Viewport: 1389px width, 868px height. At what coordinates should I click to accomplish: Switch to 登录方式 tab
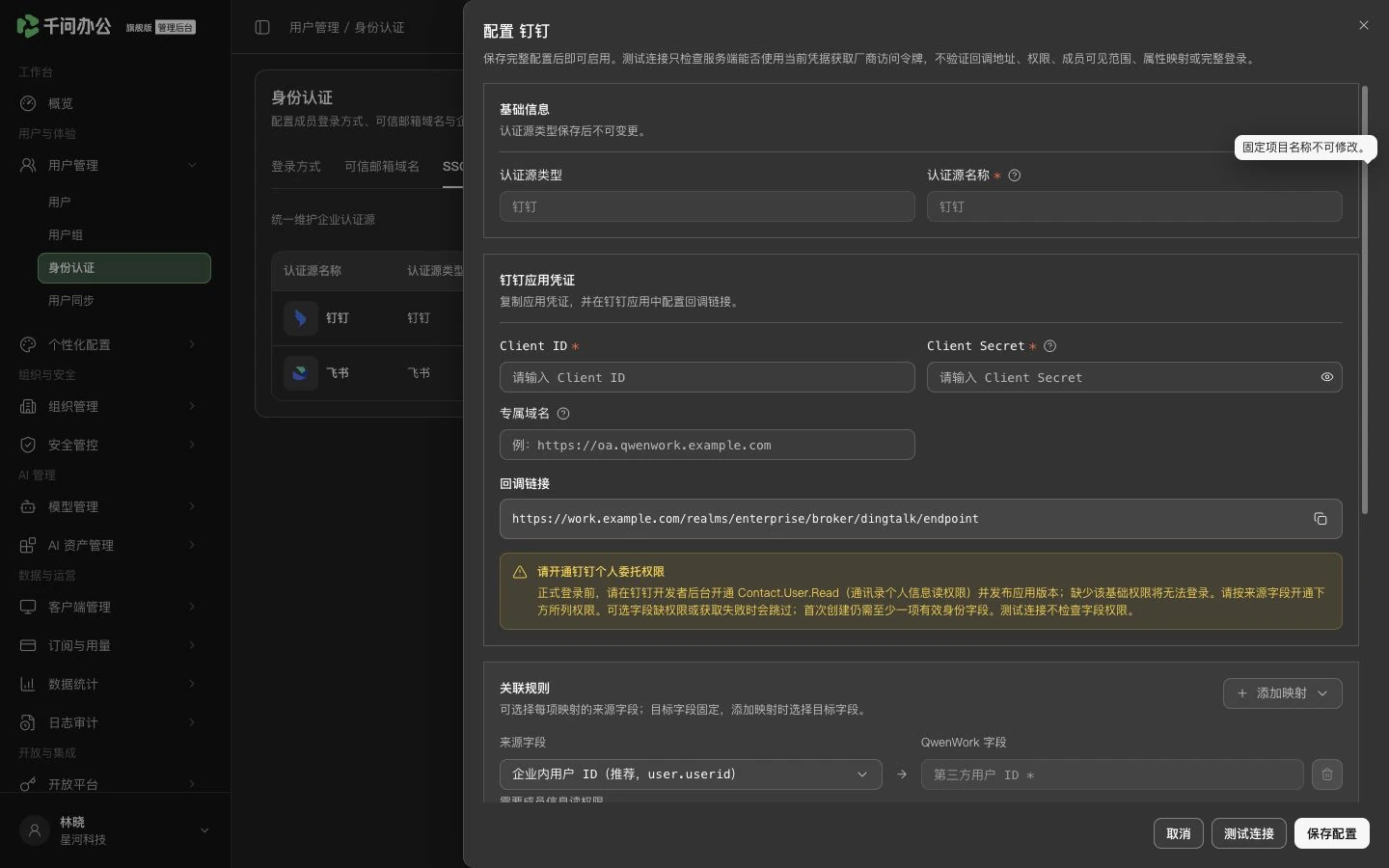coord(296,167)
